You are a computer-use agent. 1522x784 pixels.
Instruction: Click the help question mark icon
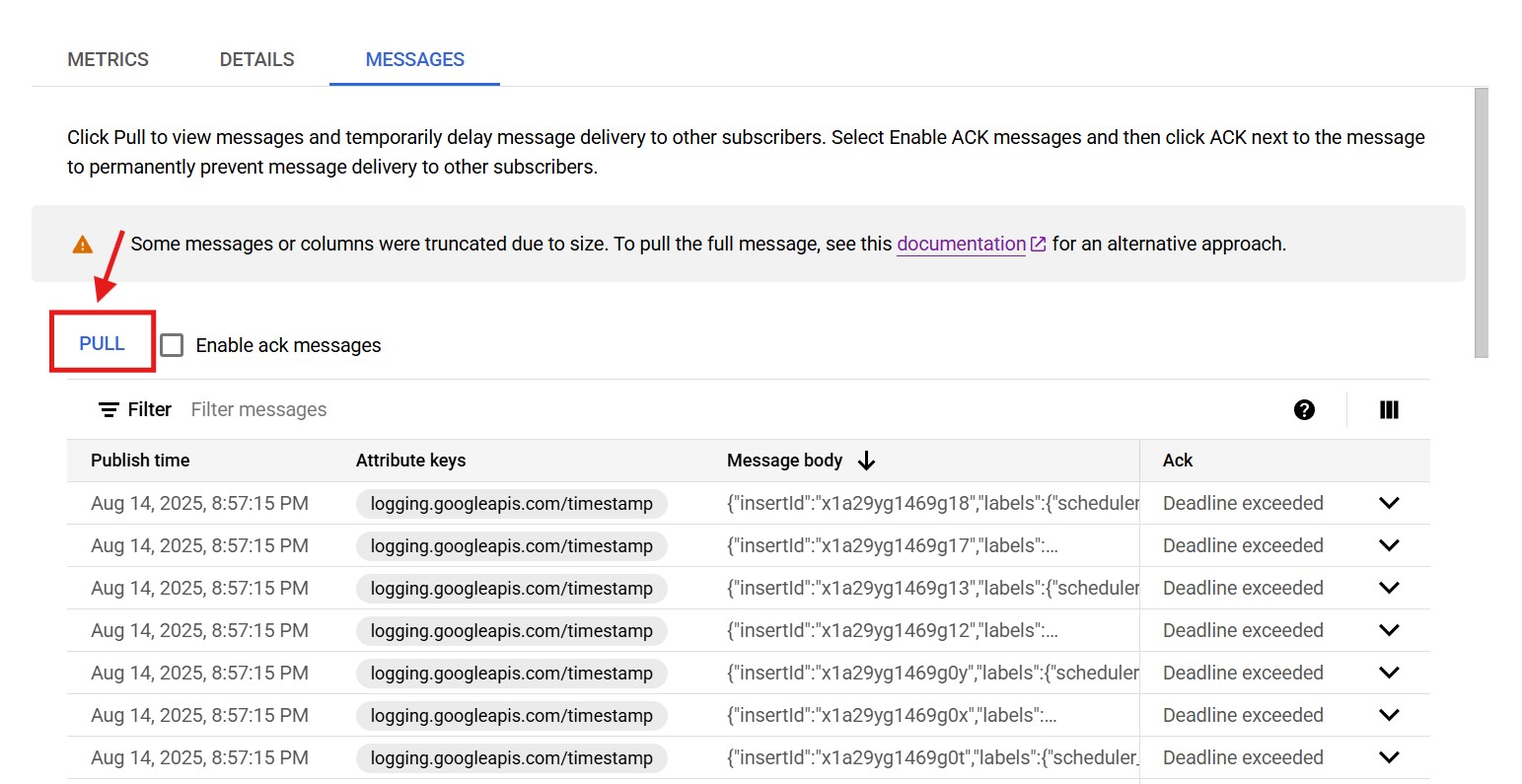pyautogui.click(x=1304, y=410)
